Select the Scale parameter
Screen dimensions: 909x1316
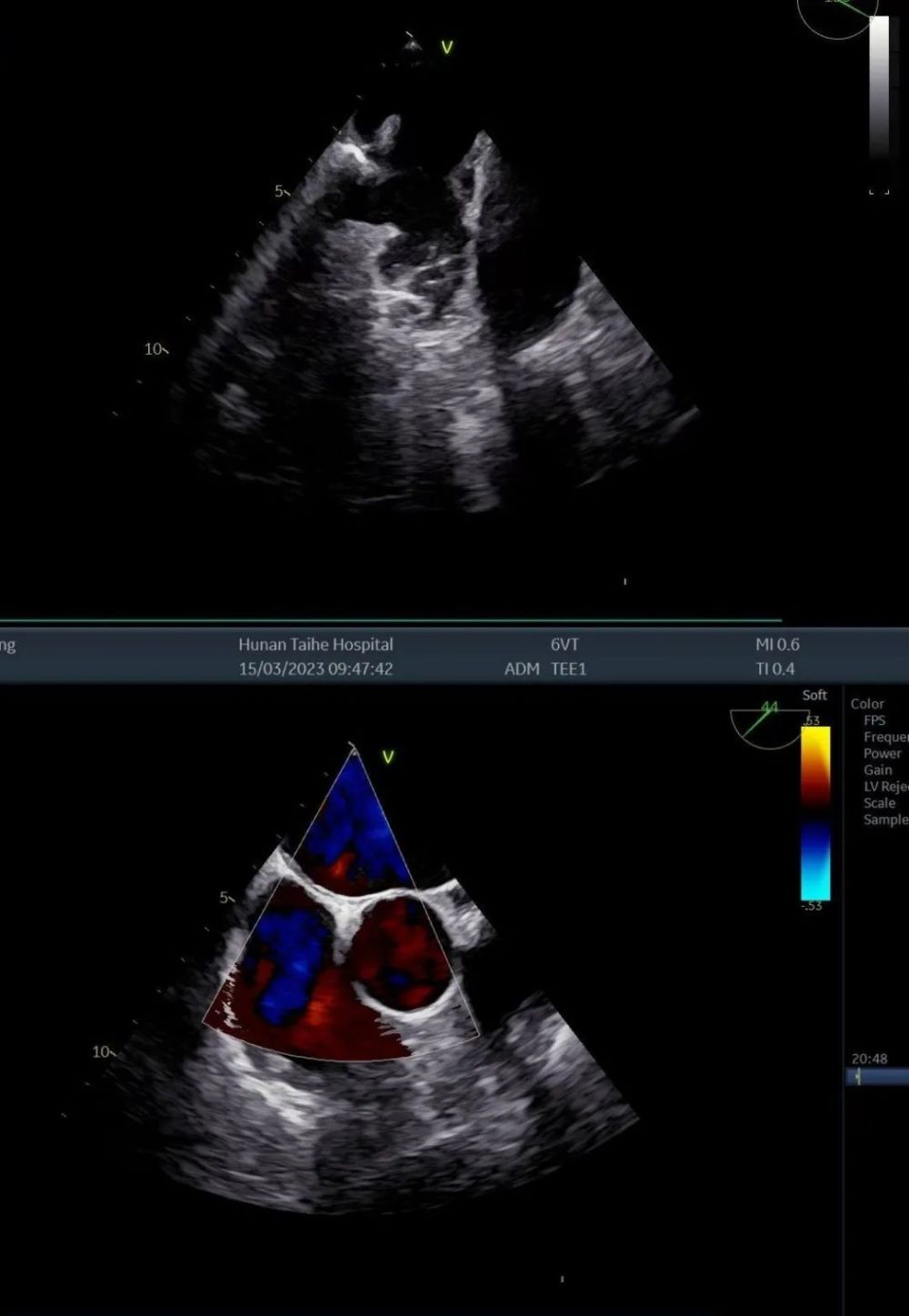[879, 803]
